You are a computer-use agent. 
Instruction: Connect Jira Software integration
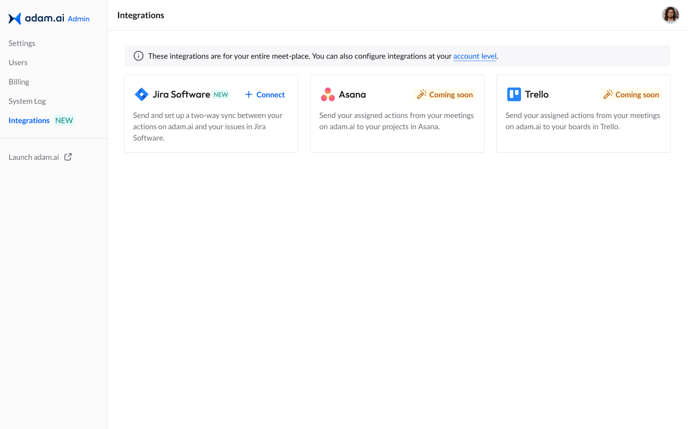(265, 94)
